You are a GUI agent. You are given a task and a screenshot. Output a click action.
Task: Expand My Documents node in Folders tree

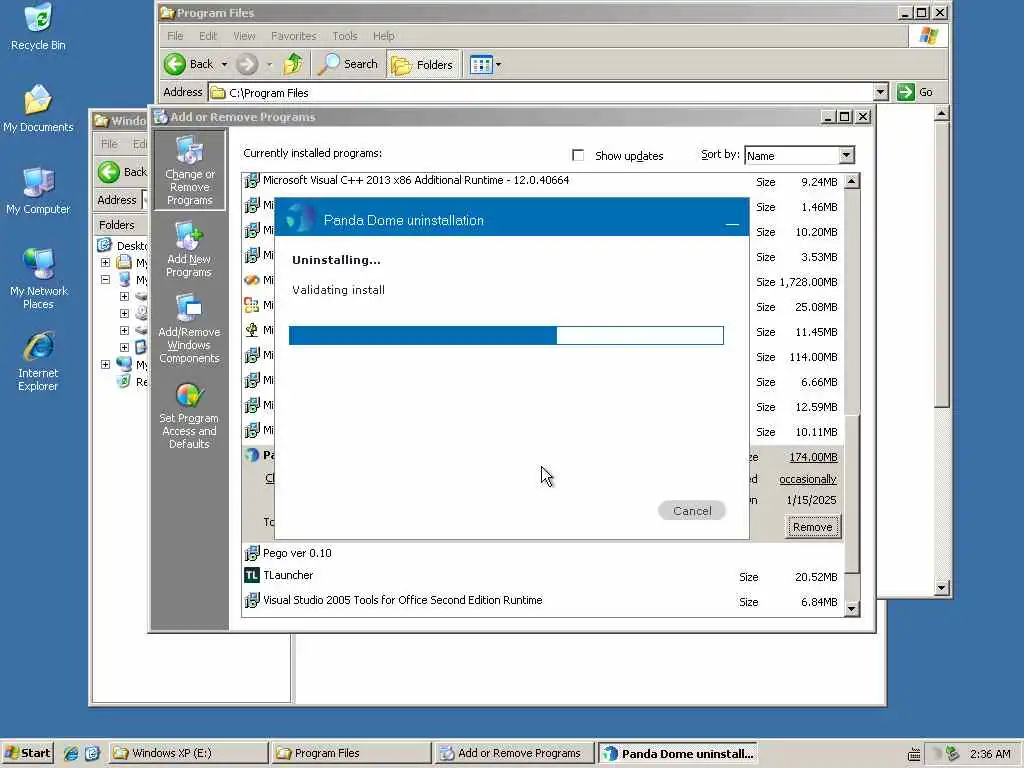[x=105, y=263]
